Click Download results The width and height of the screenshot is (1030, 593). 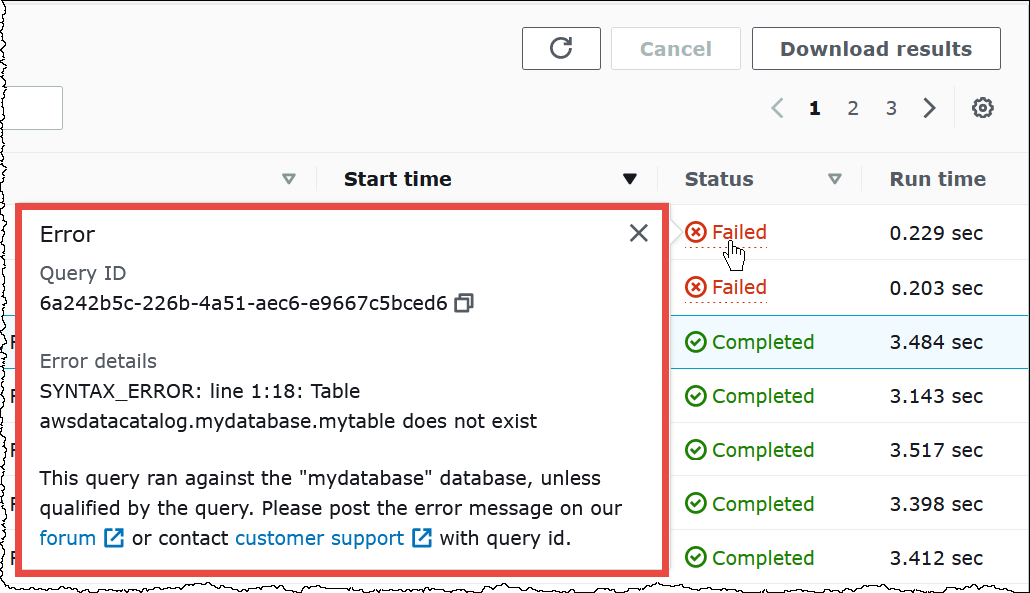pos(875,47)
